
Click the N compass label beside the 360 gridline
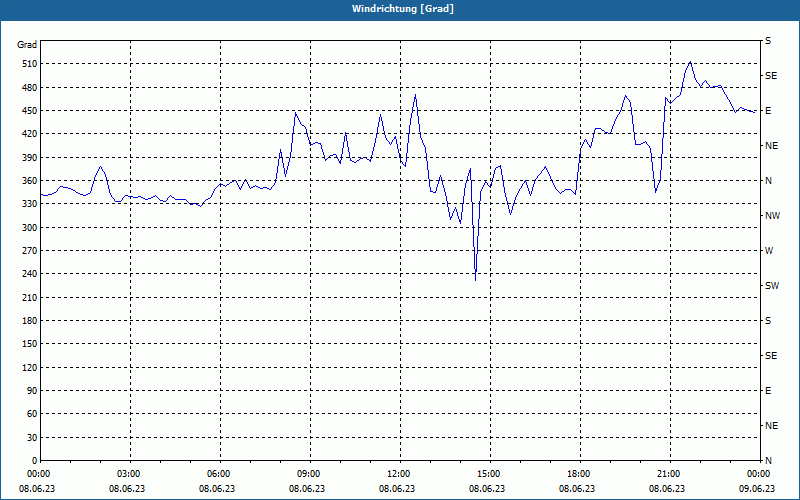(768, 181)
